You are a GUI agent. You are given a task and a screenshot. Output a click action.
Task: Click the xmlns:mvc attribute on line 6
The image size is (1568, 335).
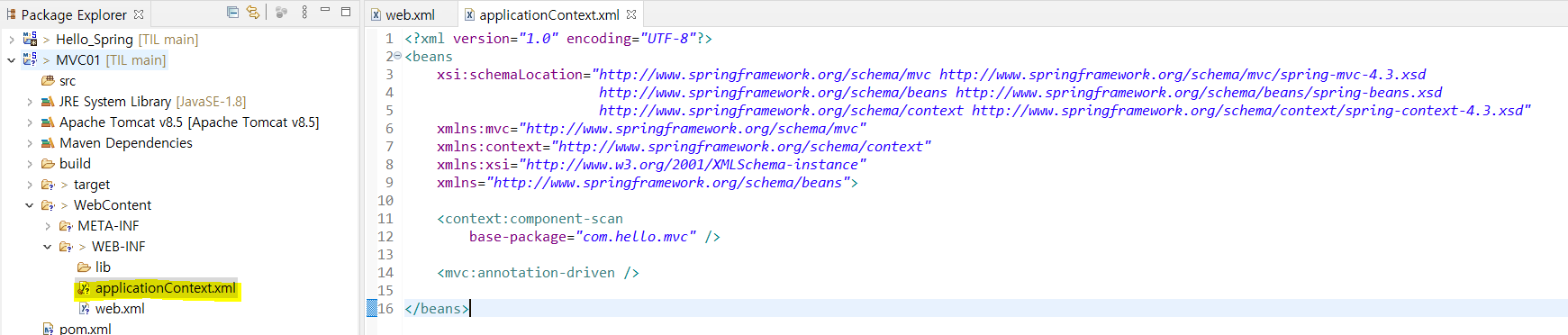coord(476,129)
